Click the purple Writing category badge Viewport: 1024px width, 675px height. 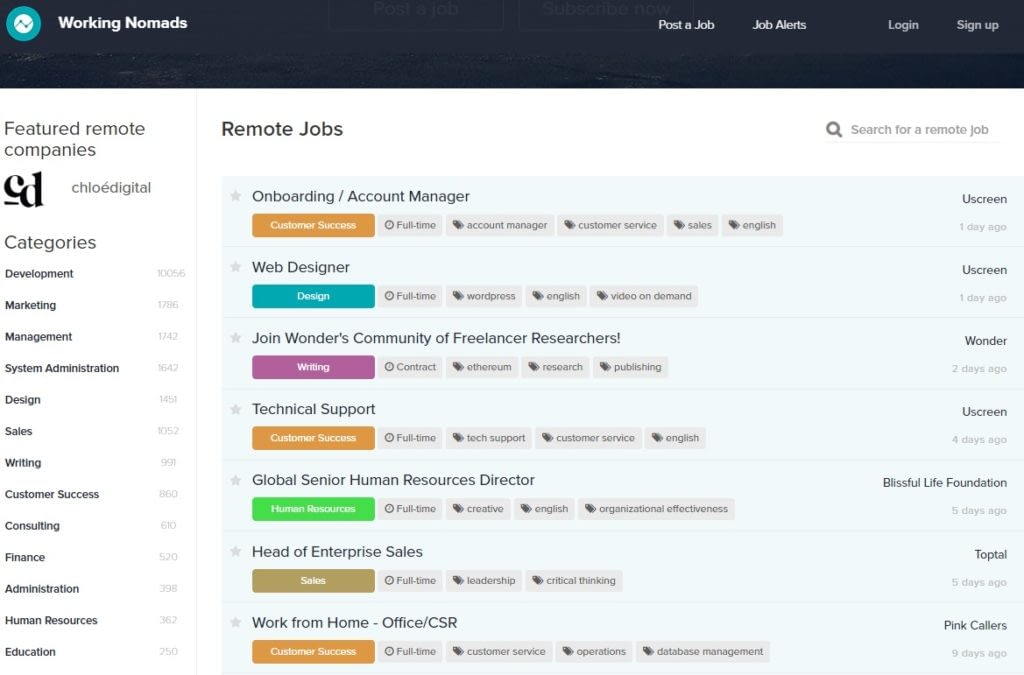pos(313,367)
